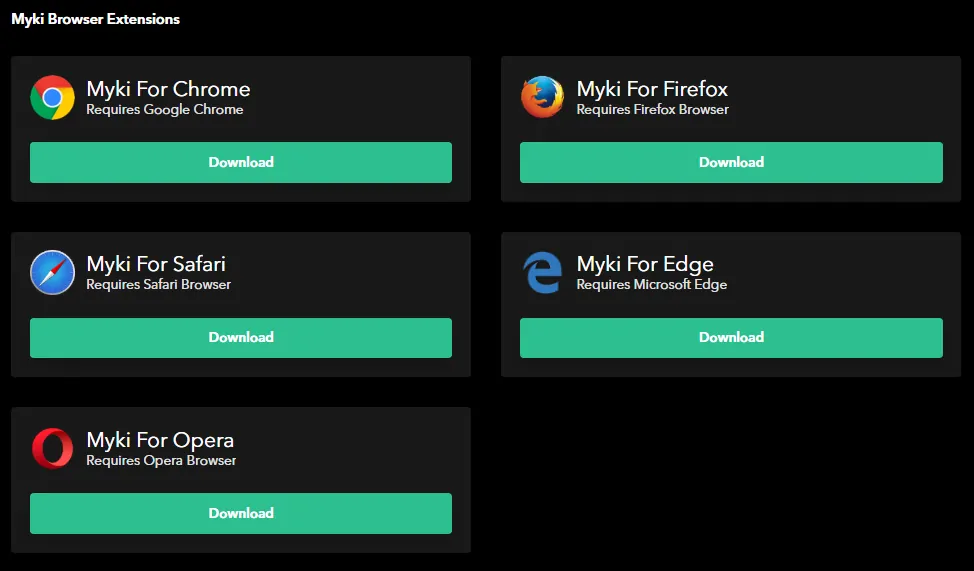This screenshot has height=571, width=974.
Task: Click 'Requires Firefox Browser' text
Action: 652,109
